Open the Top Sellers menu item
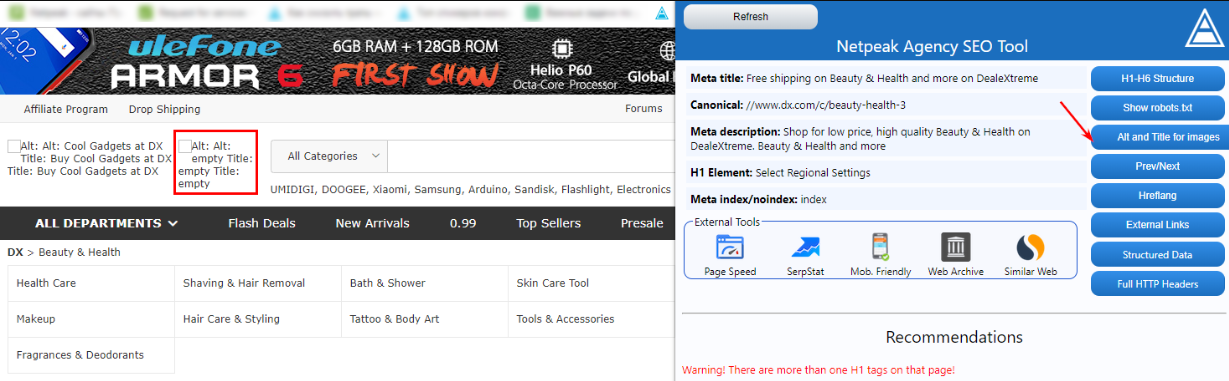Image resolution: width=1229 pixels, height=381 pixels. point(550,223)
